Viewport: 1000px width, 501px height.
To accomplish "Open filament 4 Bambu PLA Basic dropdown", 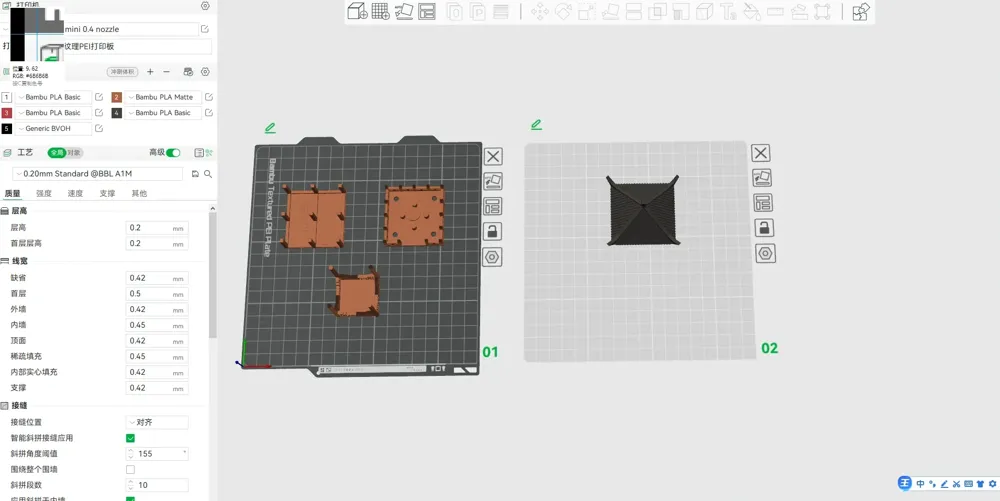I will 163,113.
